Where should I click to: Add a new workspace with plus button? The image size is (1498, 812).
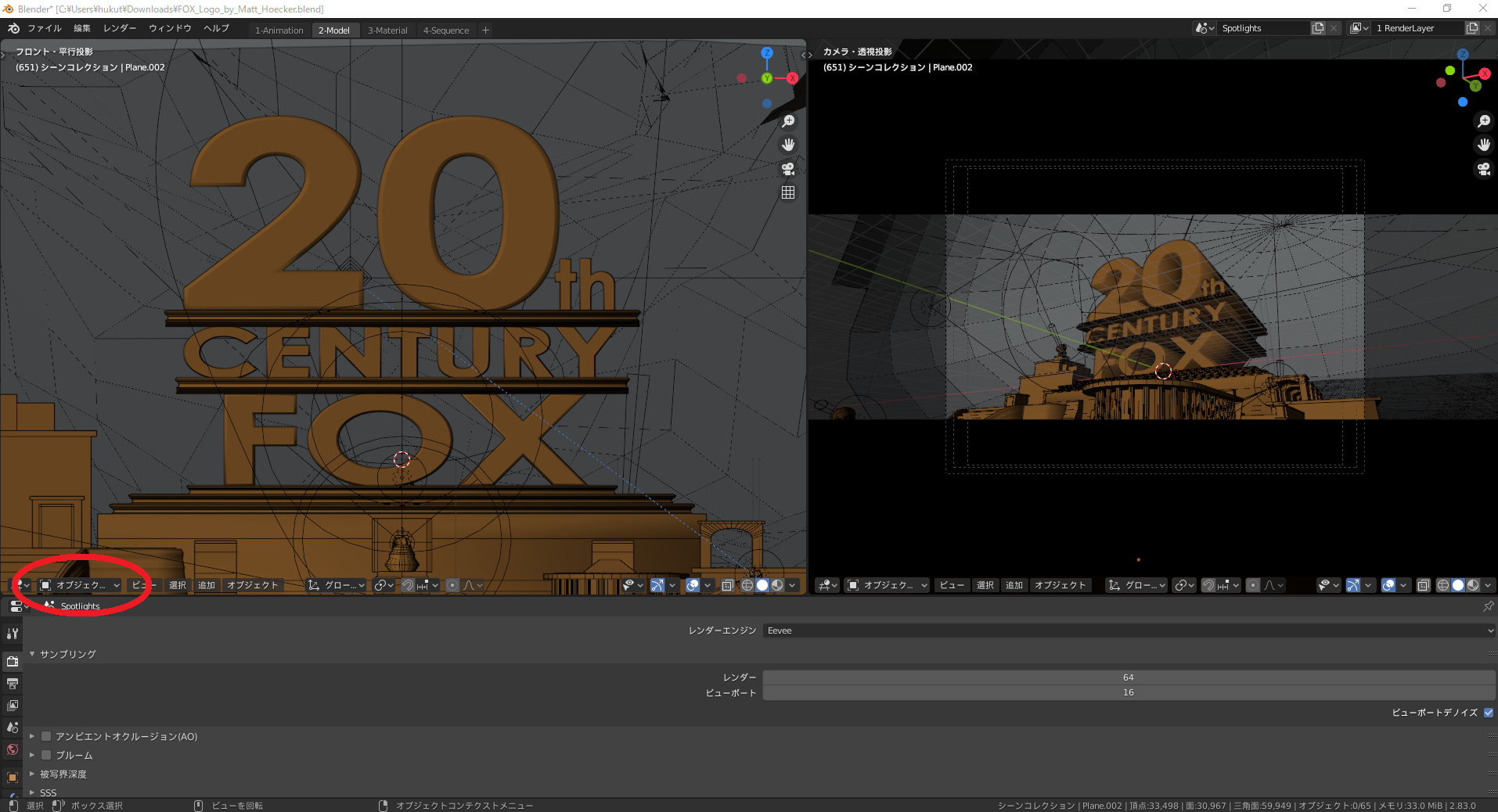[x=486, y=31]
